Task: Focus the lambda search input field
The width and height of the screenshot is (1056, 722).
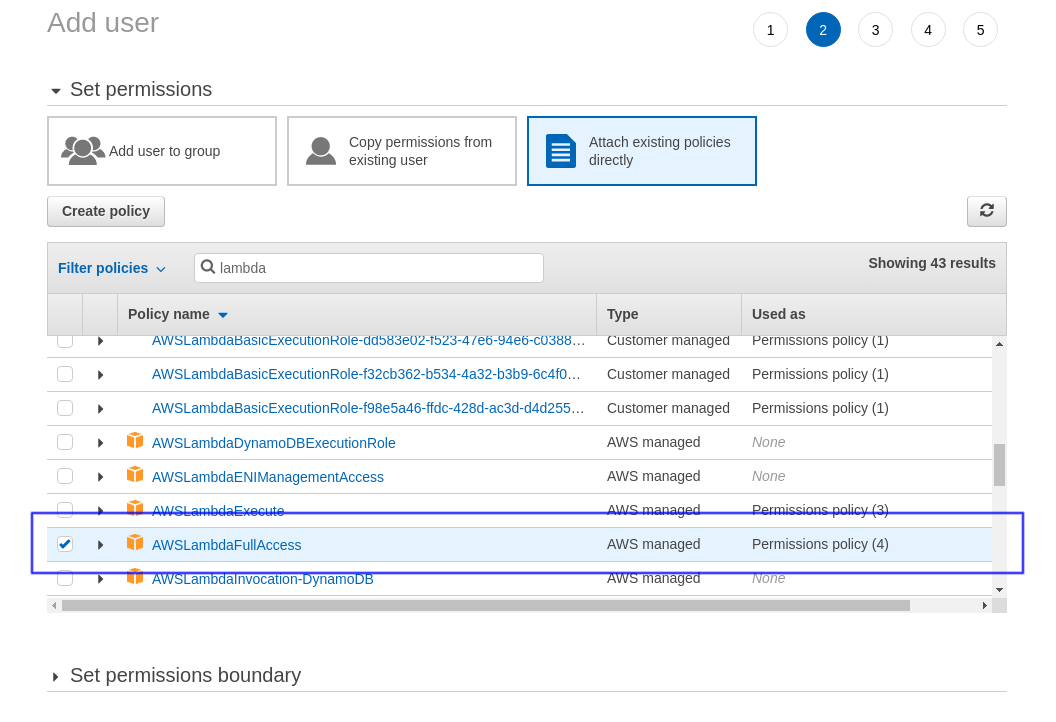Action: pyautogui.click(x=369, y=268)
